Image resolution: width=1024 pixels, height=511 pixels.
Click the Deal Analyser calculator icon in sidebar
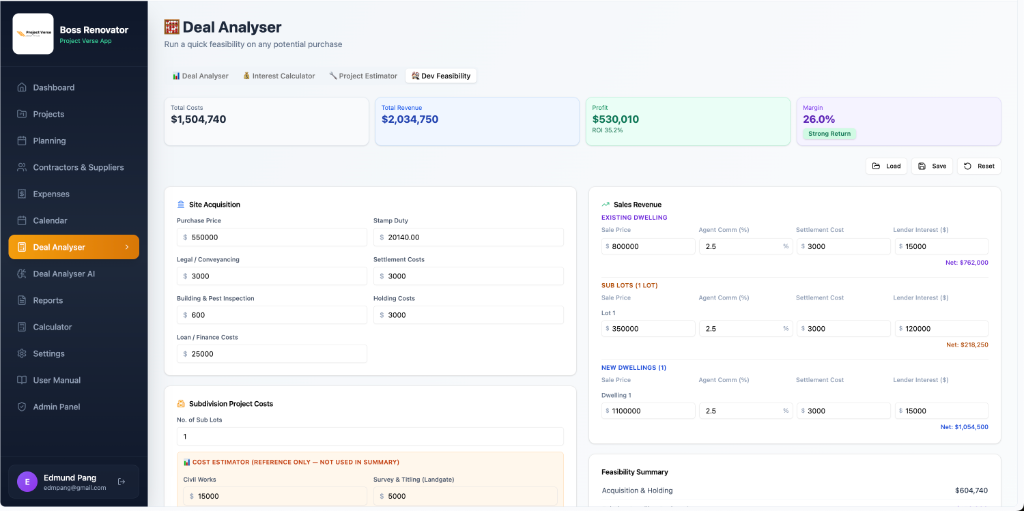22,247
